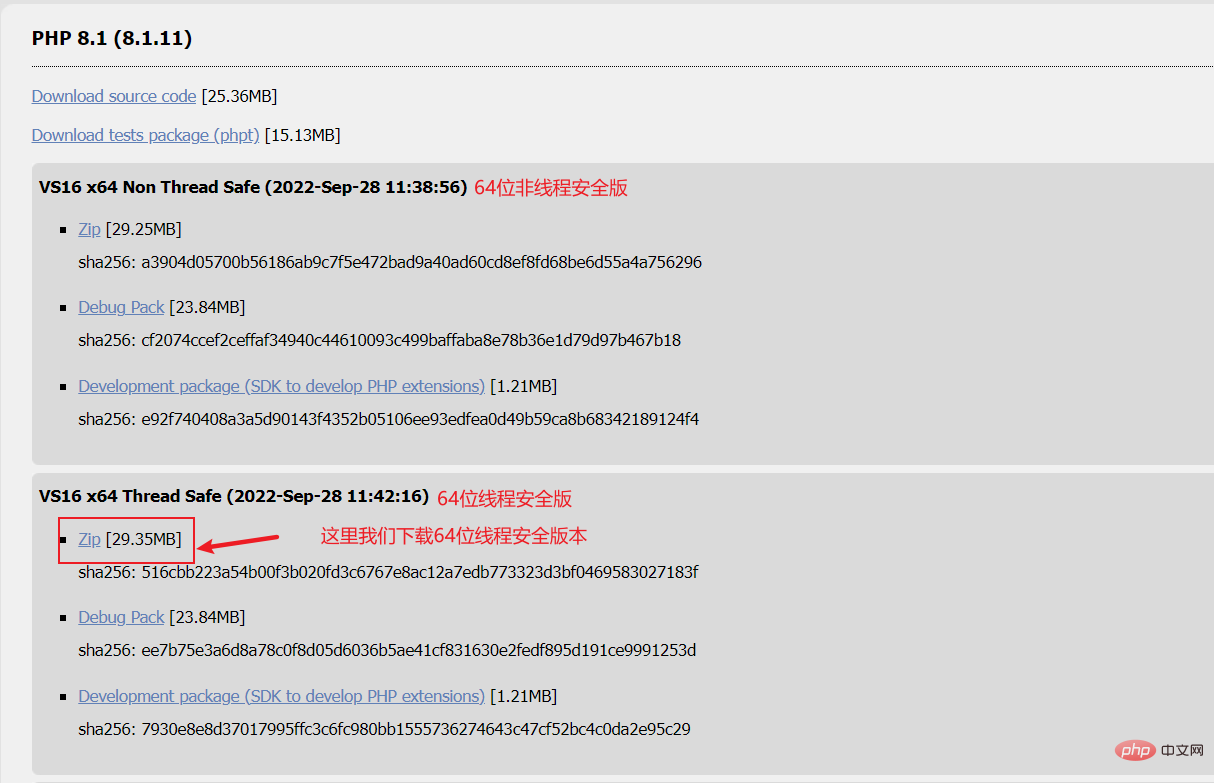Viewport: 1214px width, 783px height.
Task: Select VS16 x64 Non Thread Safe heading
Action: coord(253,187)
